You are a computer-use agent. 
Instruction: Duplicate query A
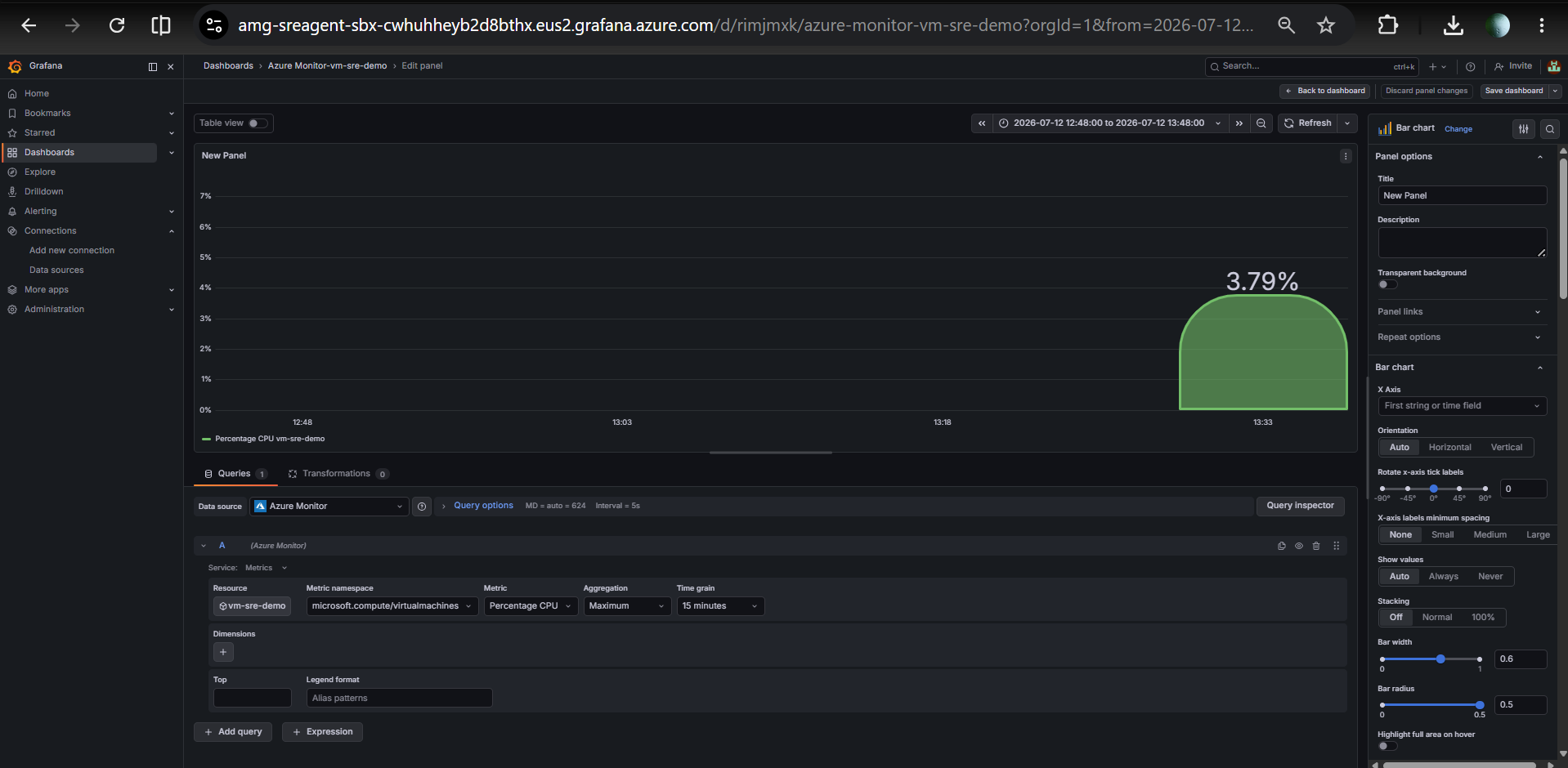click(x=1282, y=546)
